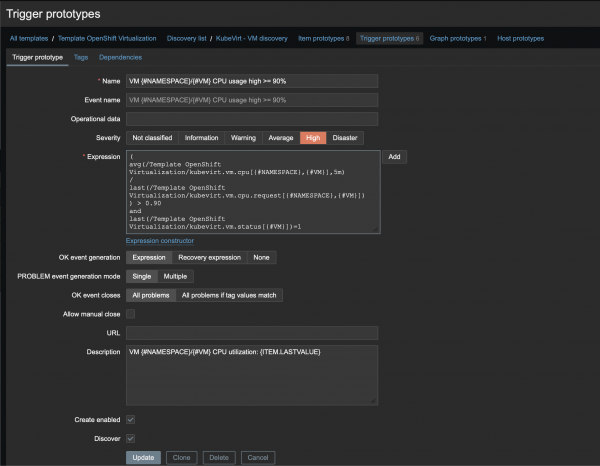The image size is (600, 466).
Task: Switch to the Tags tab
Action: [81, 57]
